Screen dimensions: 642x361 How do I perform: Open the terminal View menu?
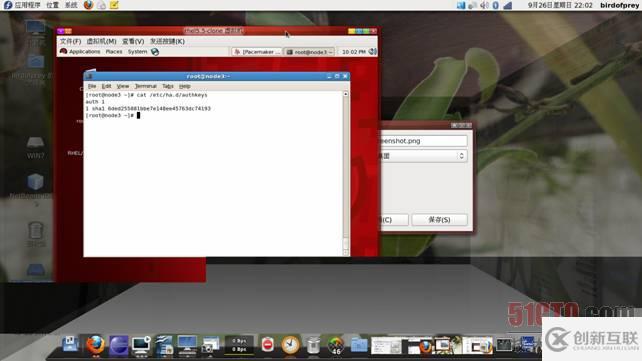coord(123,86)
